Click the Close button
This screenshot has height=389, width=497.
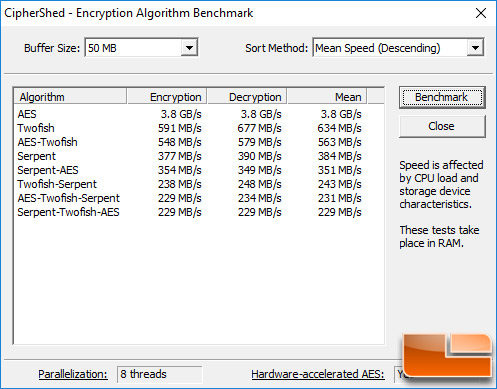(x=442, y=126)
